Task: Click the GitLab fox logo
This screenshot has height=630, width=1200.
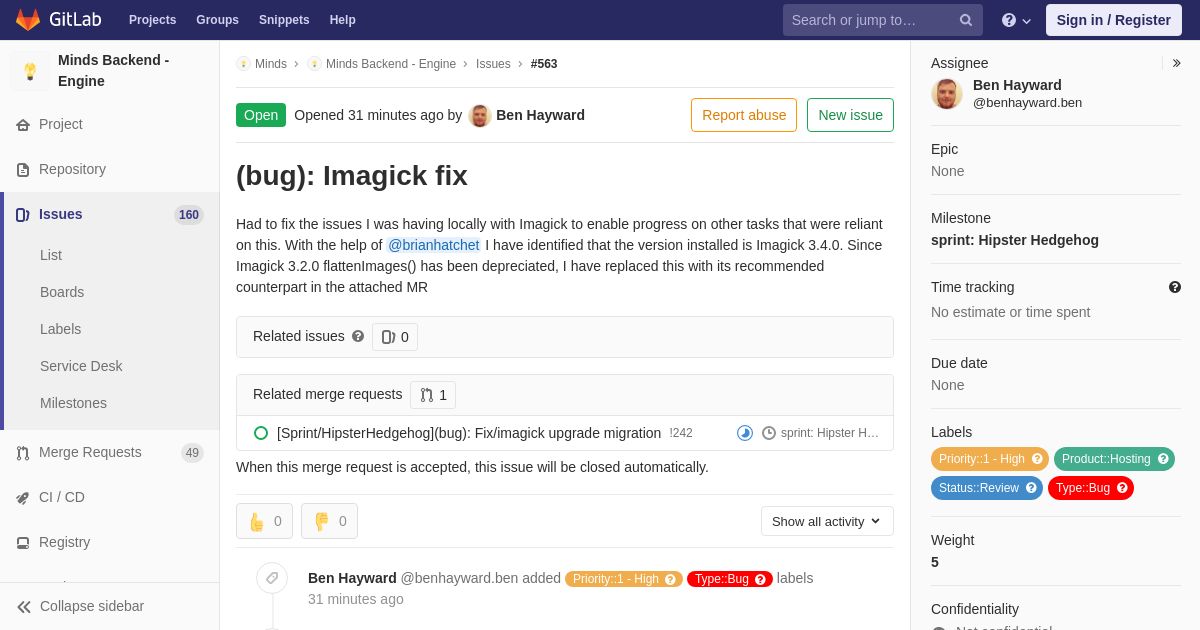Action: (28, 20)
